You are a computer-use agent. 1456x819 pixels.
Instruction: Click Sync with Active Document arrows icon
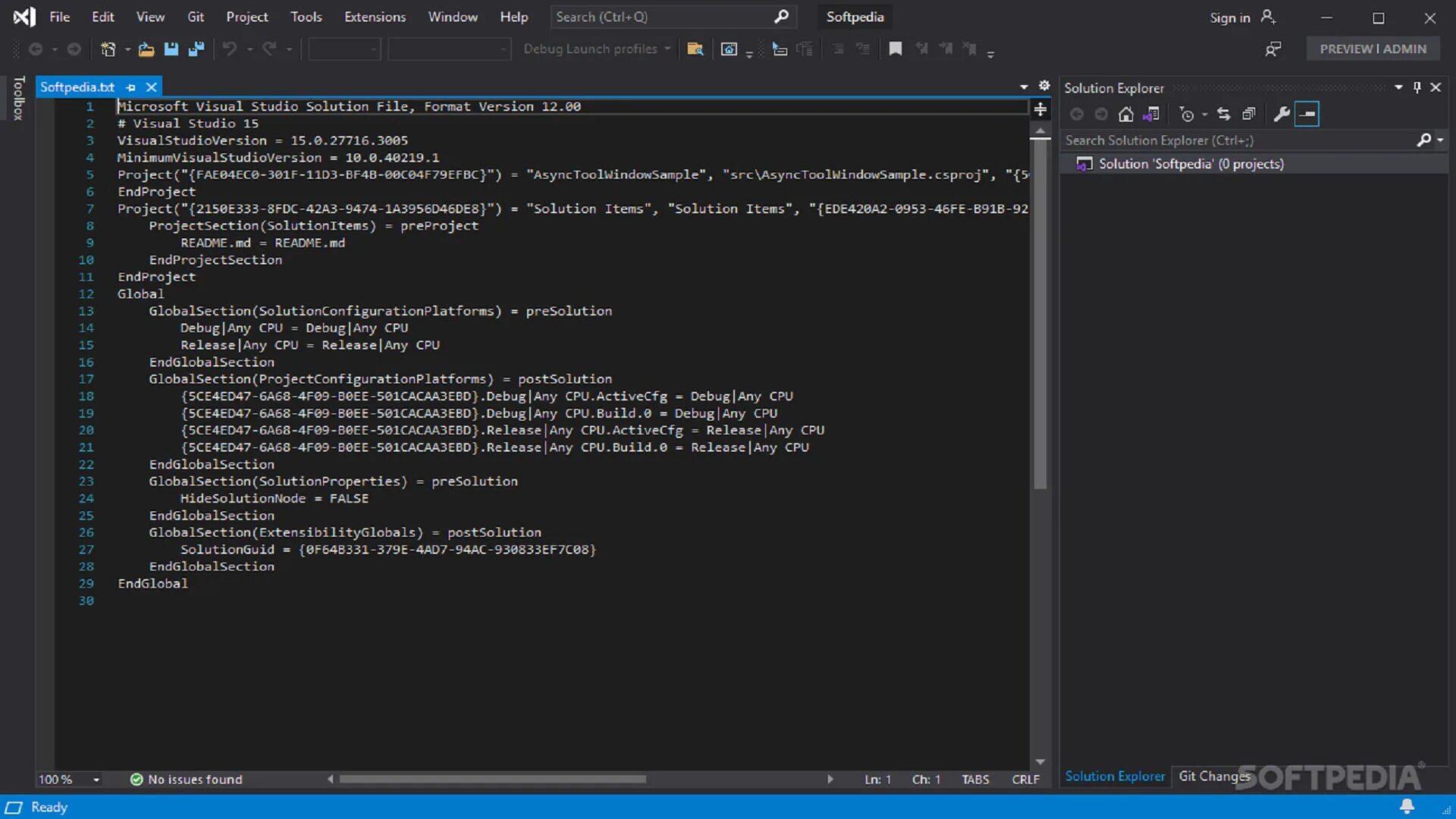point(1223,115)
